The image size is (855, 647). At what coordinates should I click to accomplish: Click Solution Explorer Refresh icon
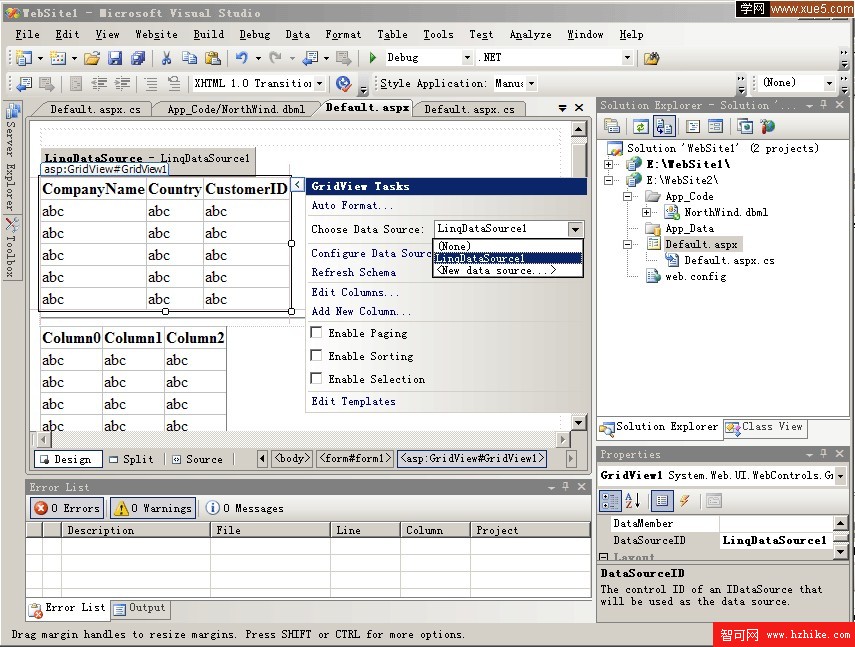pyautogui.click(x=640, y=126)
